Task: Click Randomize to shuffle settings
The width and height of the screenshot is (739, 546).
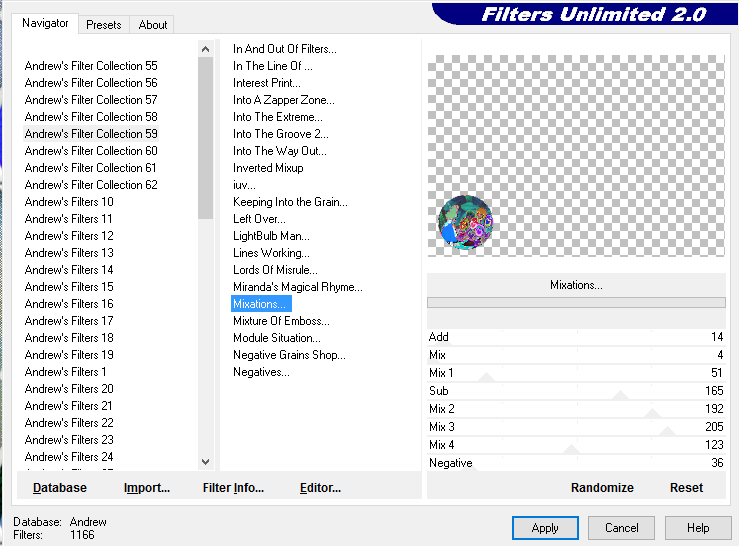Action: pyautogui.click(x=602, y=488)
